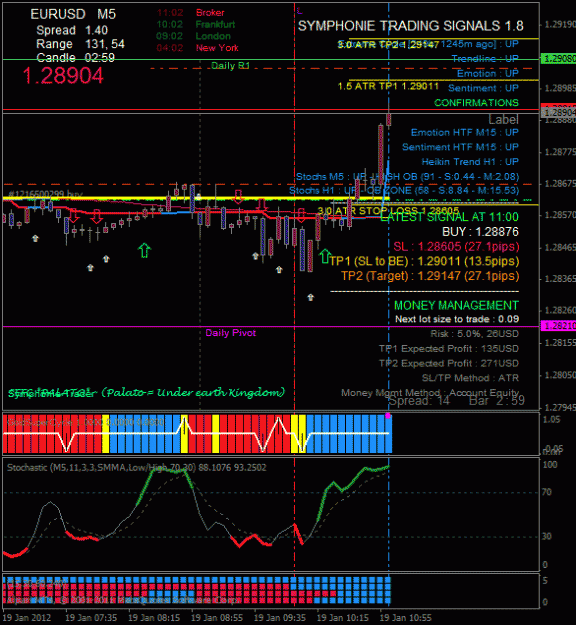Image resolution: width=576 pixels, height=625 pixels.
Task: Click the 3.0 ATR STOP LOSS 1.28605 label
Action: 388,210
